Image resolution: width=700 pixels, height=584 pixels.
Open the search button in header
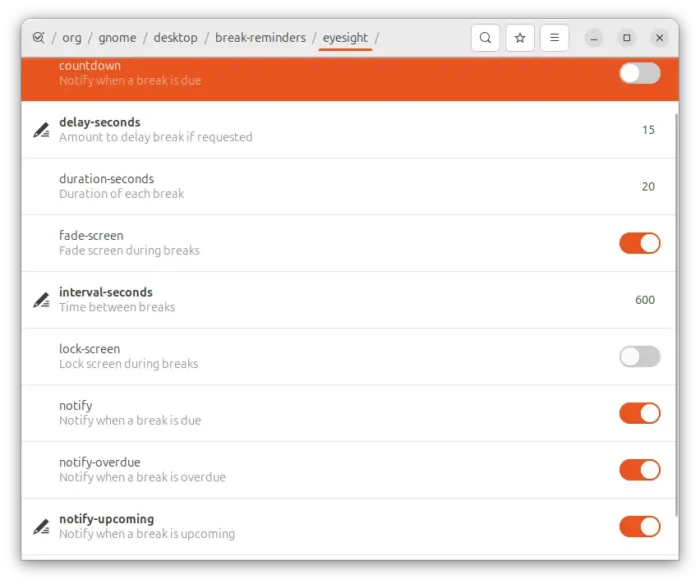pos(485,38)
